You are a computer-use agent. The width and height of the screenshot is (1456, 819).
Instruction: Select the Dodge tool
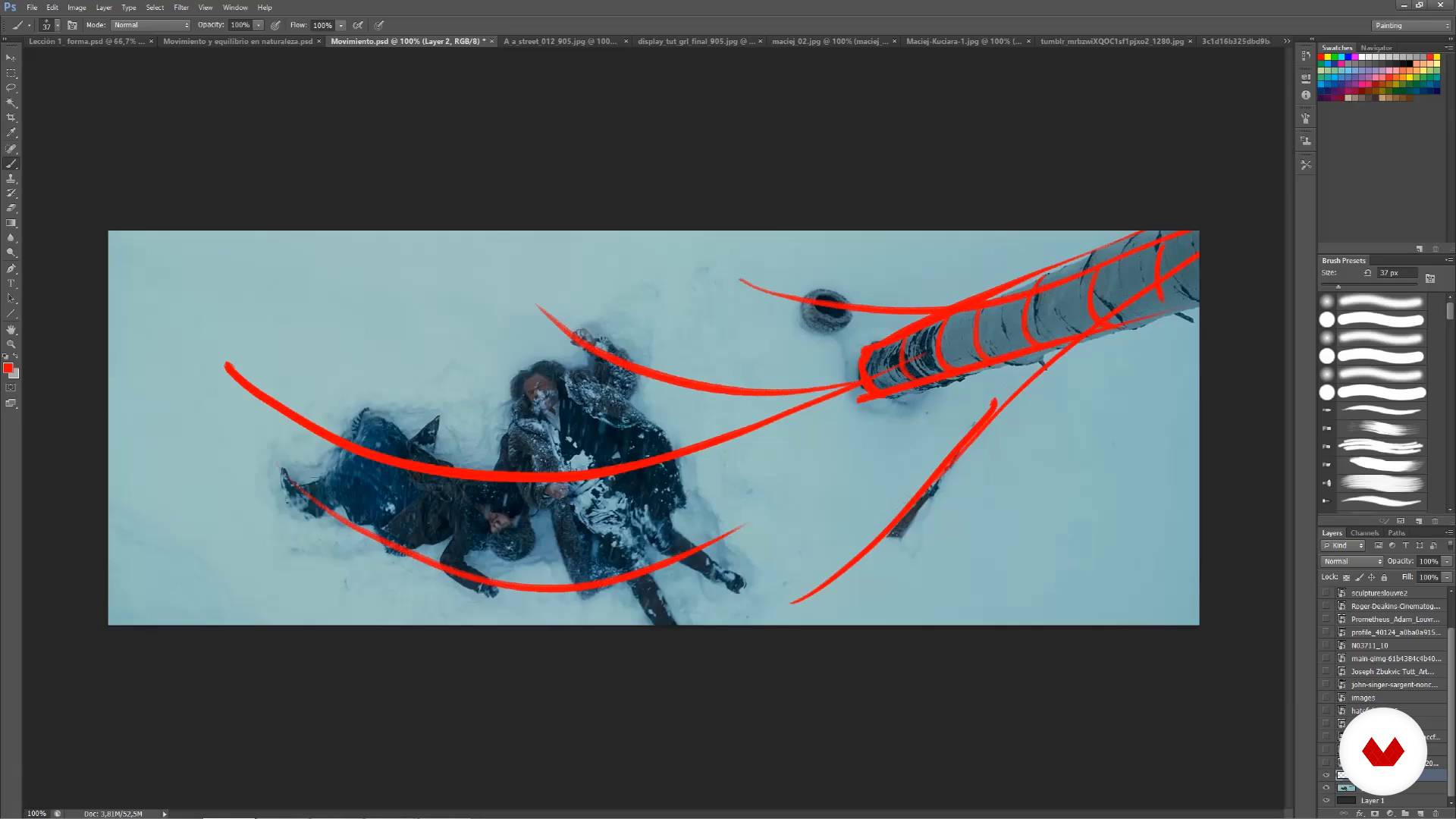point(11,253)
